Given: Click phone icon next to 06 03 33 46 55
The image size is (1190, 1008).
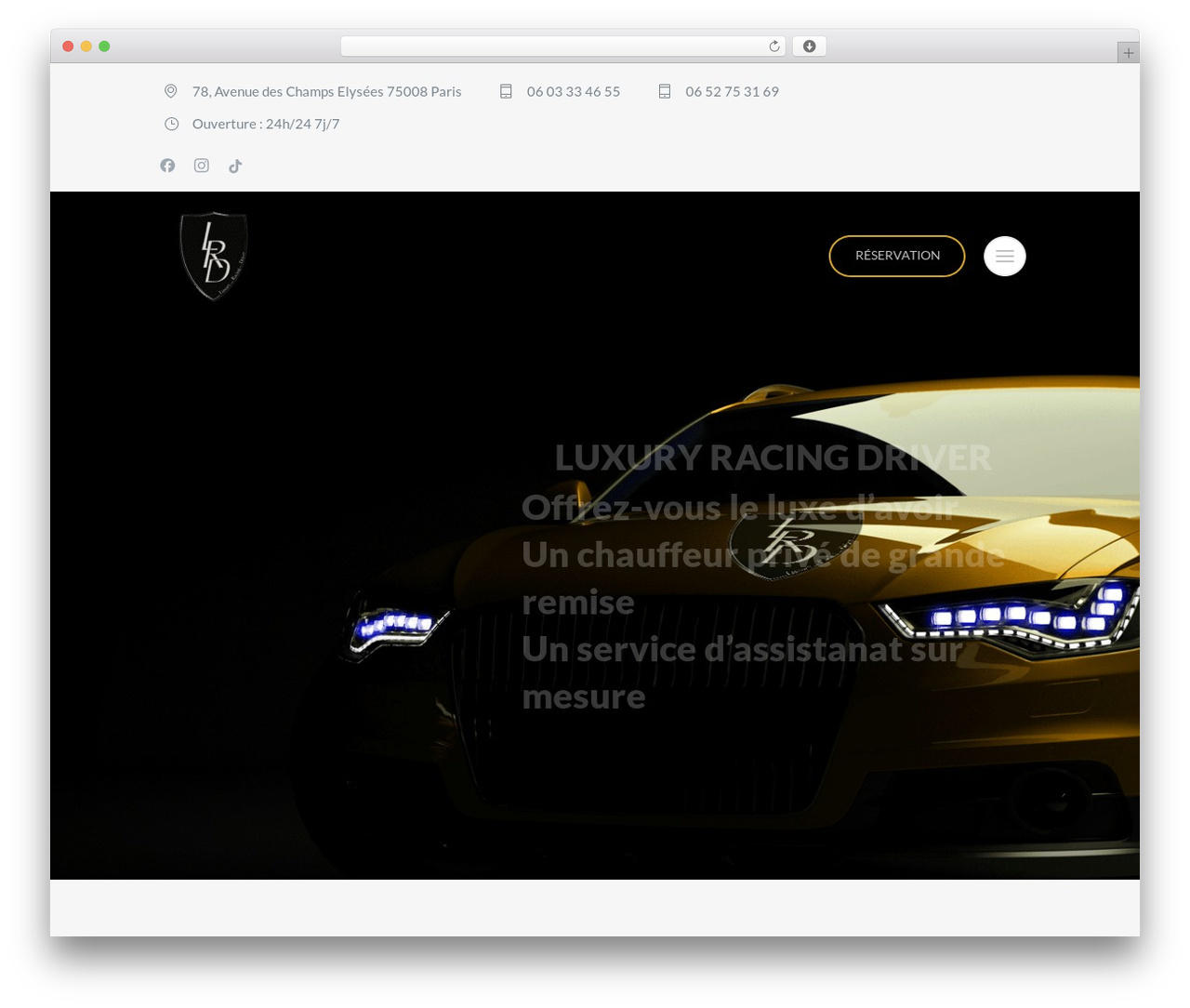Looking at the screenshot, I should pos(506,91).
